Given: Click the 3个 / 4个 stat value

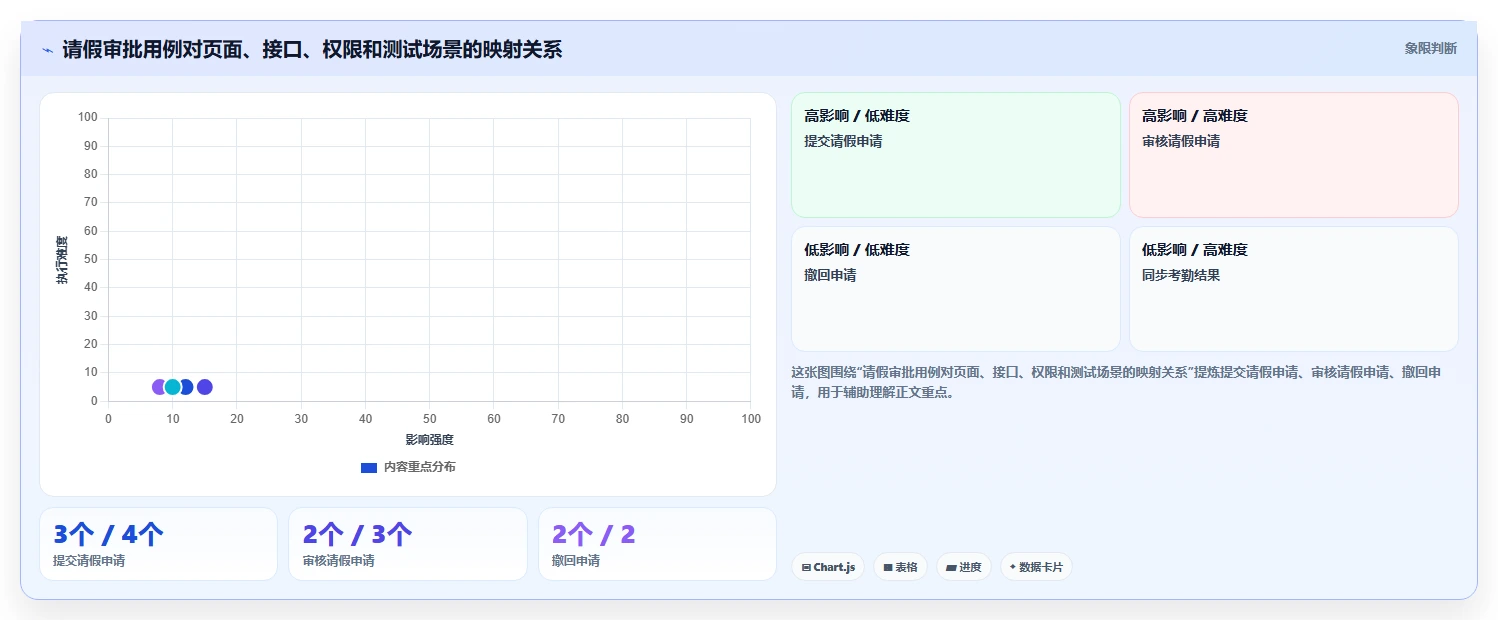Looking at the screenshot, I should 108,535.
